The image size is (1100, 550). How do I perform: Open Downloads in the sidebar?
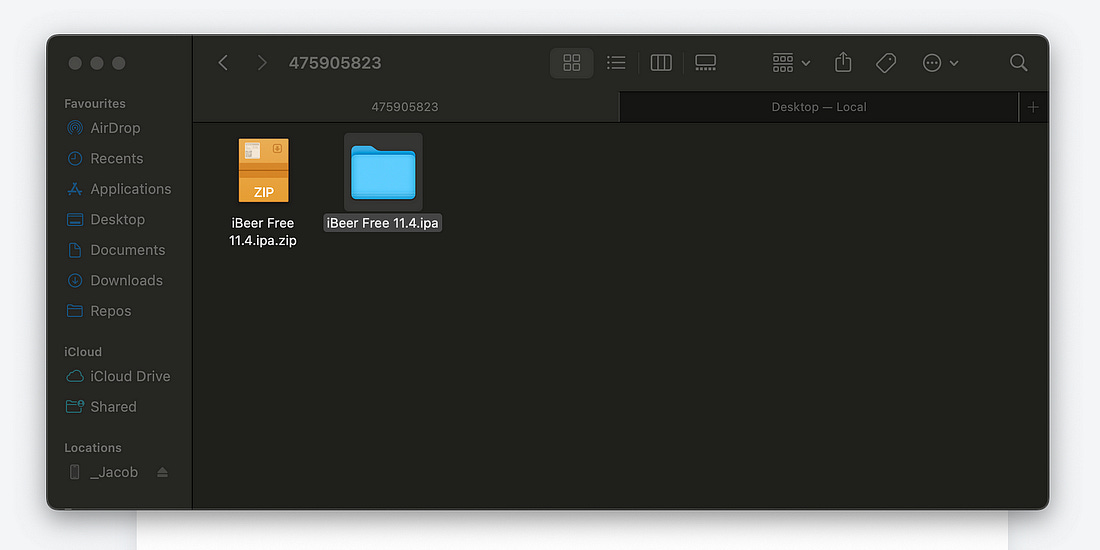coord(114,281)
